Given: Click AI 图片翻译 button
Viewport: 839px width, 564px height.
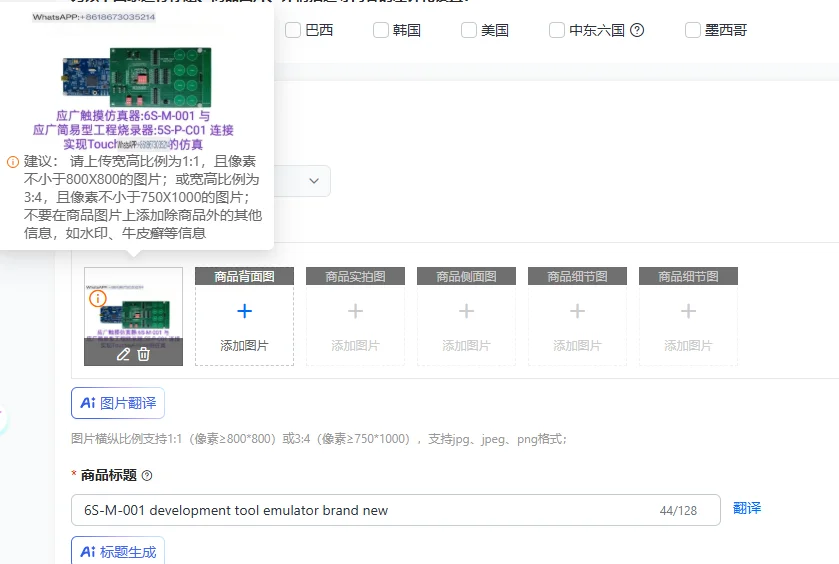Looking at the screenshot, I should tap(118, 403).
